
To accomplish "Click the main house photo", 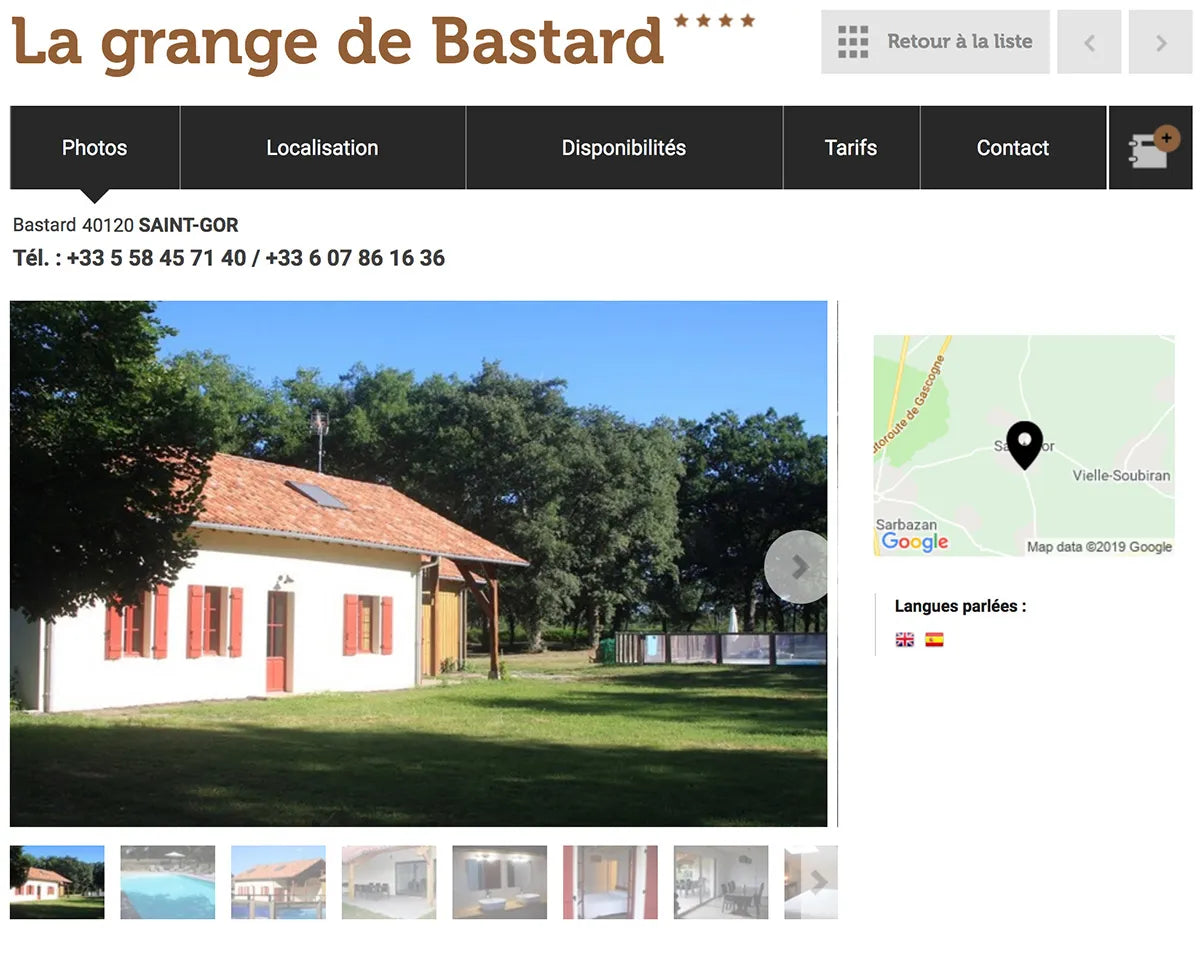I will click(x=419, y=564).
